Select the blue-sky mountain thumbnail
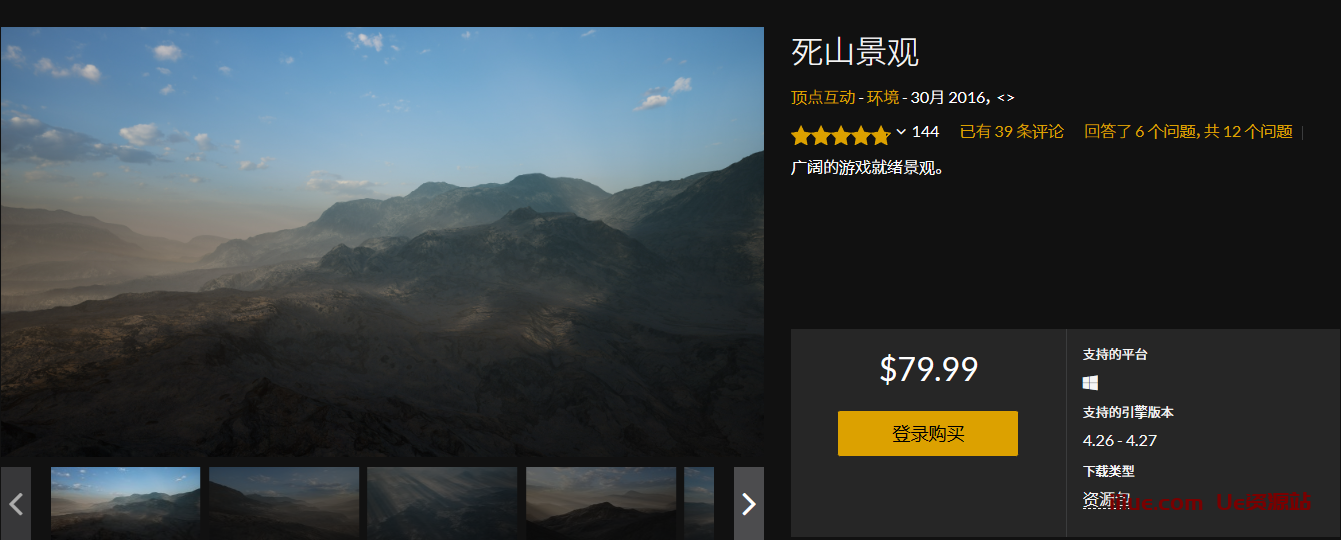 tap(125, 503)
